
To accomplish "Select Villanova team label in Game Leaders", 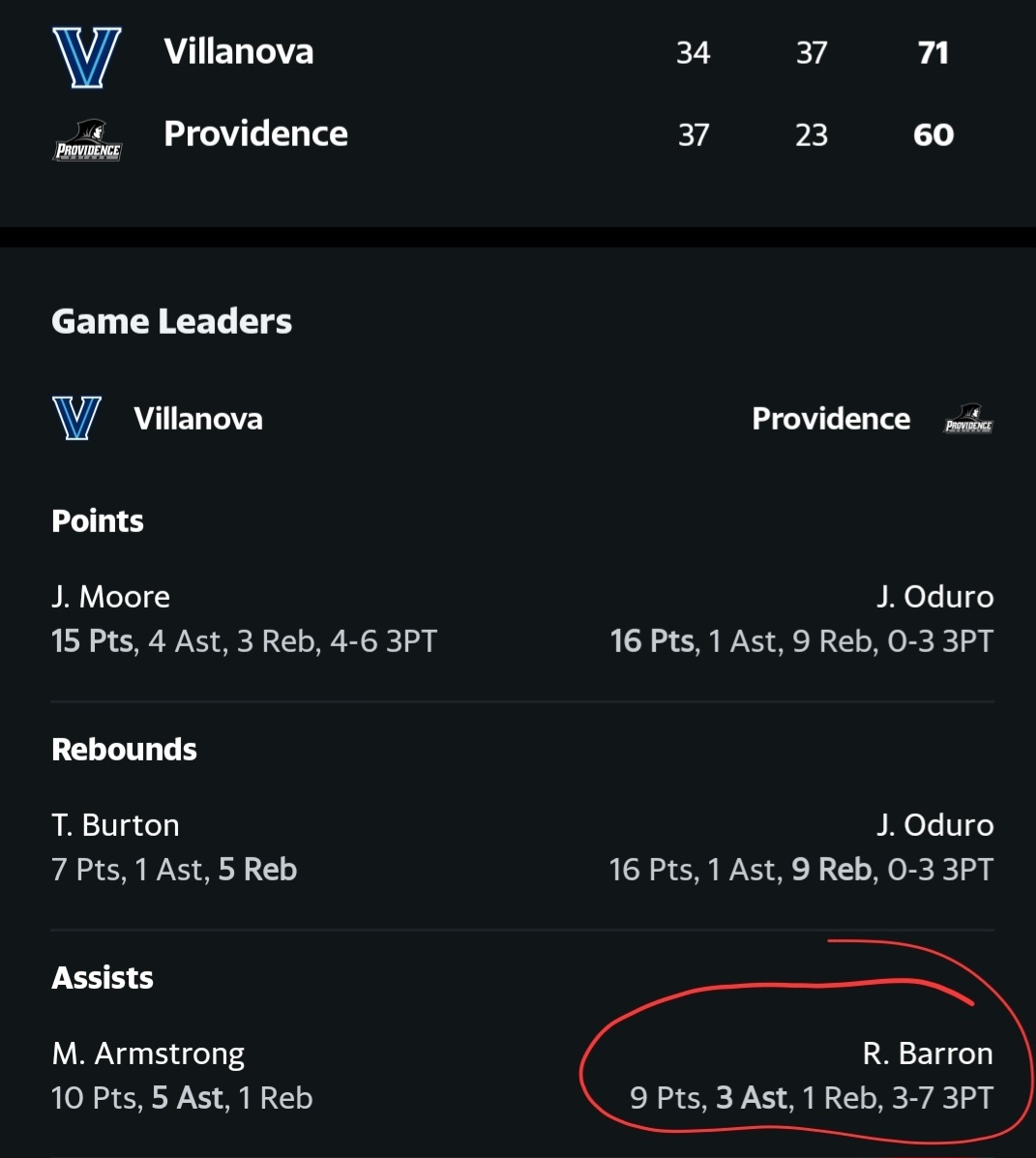I will 198,418.
